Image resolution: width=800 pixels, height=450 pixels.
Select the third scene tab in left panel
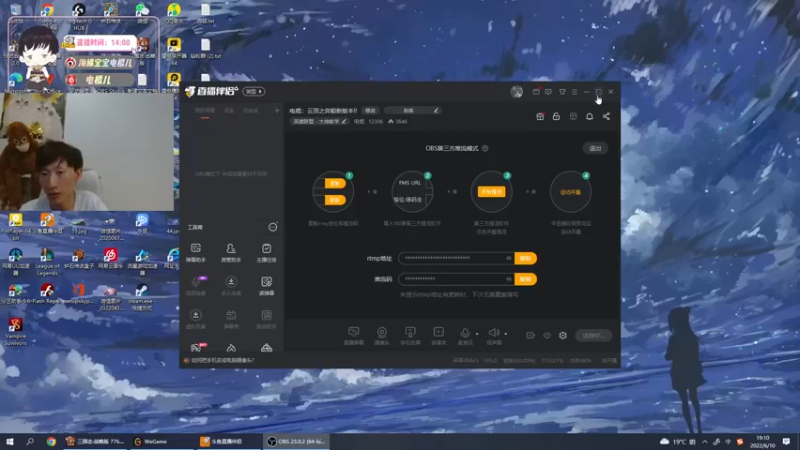251,110
